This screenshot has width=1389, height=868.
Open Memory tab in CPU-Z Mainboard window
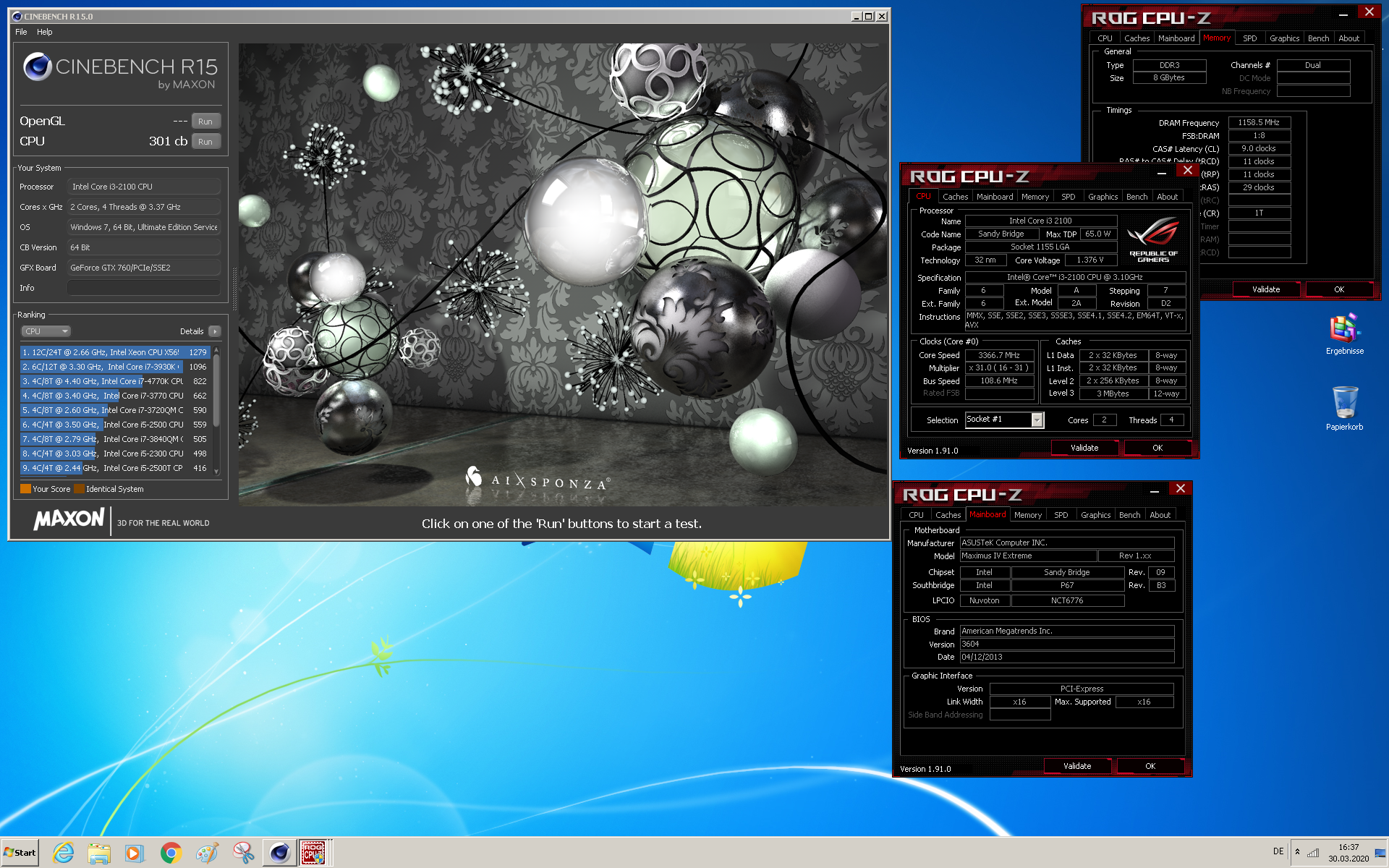pyautogui.click(x=1028, y=515)
